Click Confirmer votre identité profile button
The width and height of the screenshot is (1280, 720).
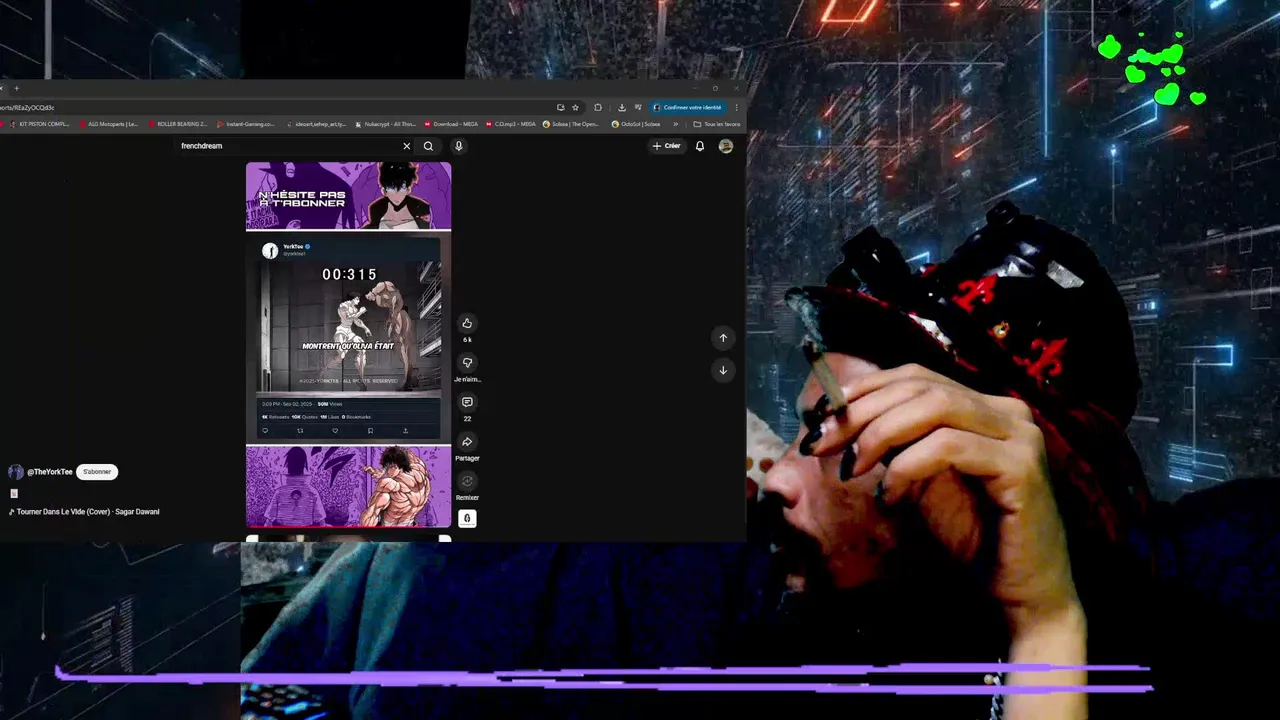[x=688, y=107]
